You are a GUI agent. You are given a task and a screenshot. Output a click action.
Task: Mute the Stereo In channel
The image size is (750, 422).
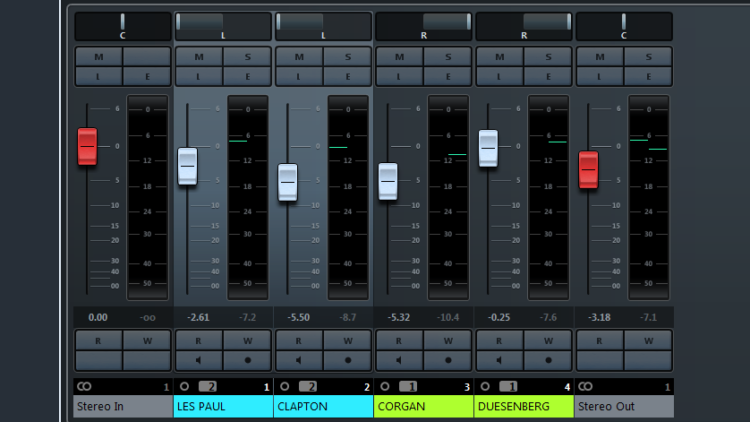99,57
